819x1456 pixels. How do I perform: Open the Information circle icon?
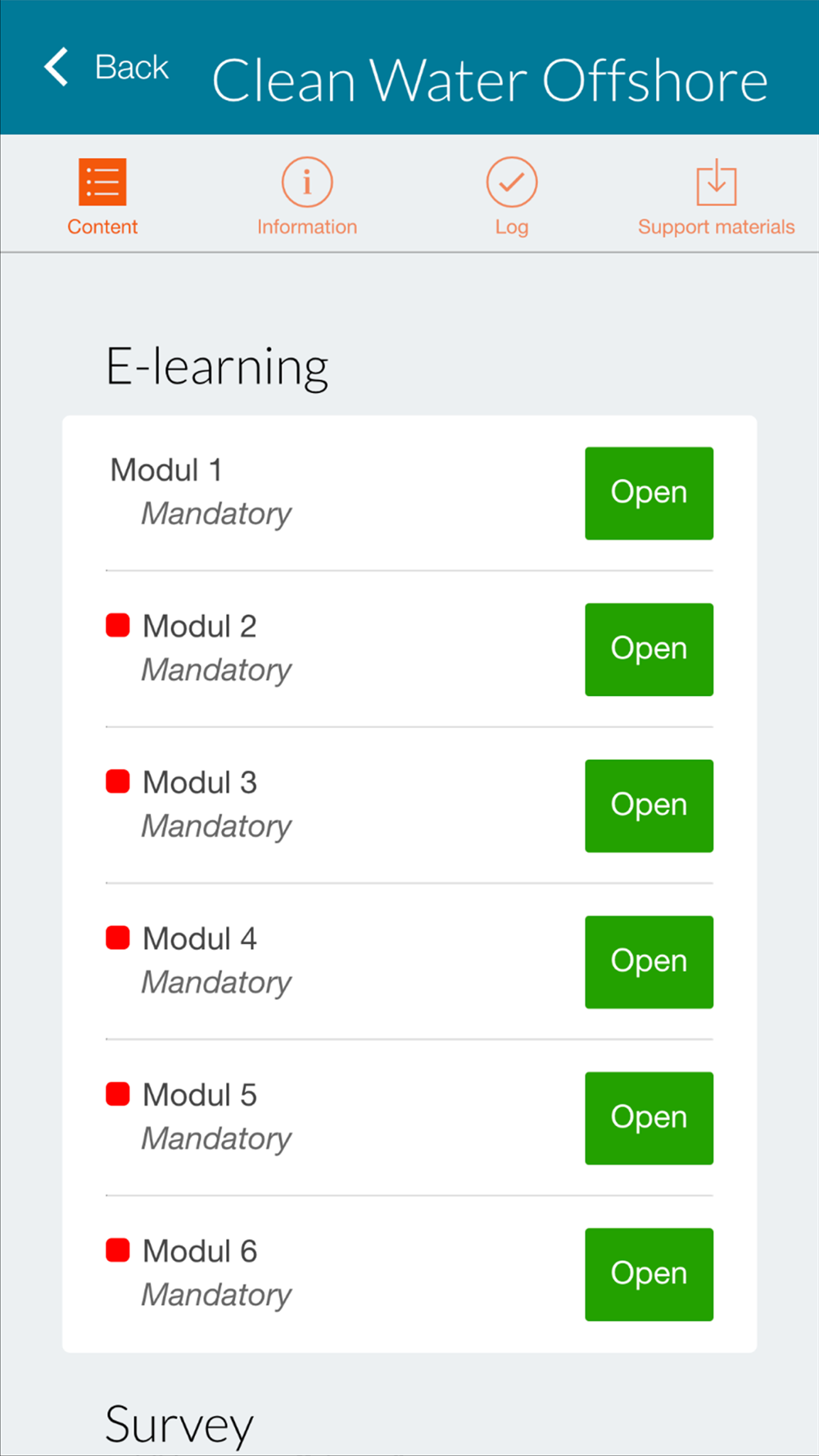(x=307, y=182)
